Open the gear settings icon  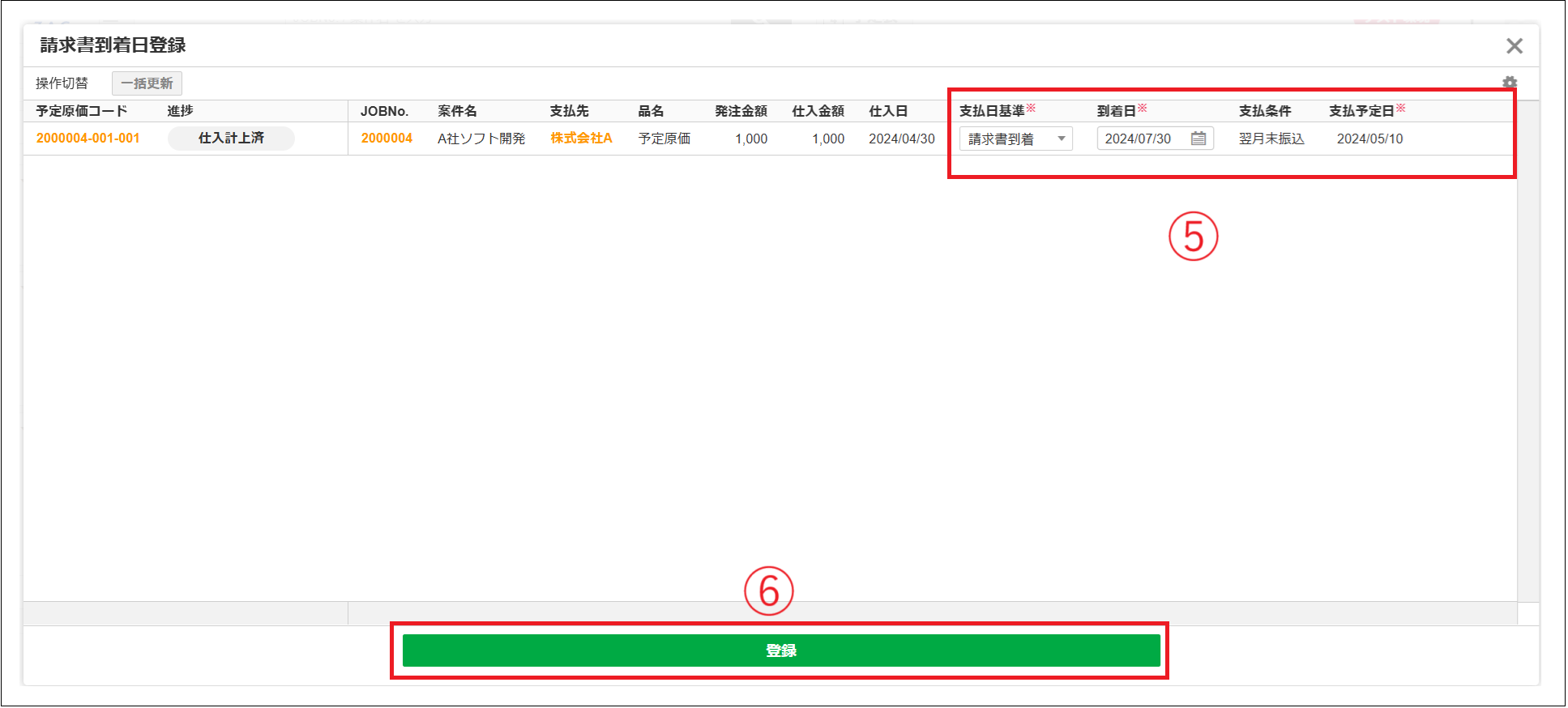(1509, 83)
